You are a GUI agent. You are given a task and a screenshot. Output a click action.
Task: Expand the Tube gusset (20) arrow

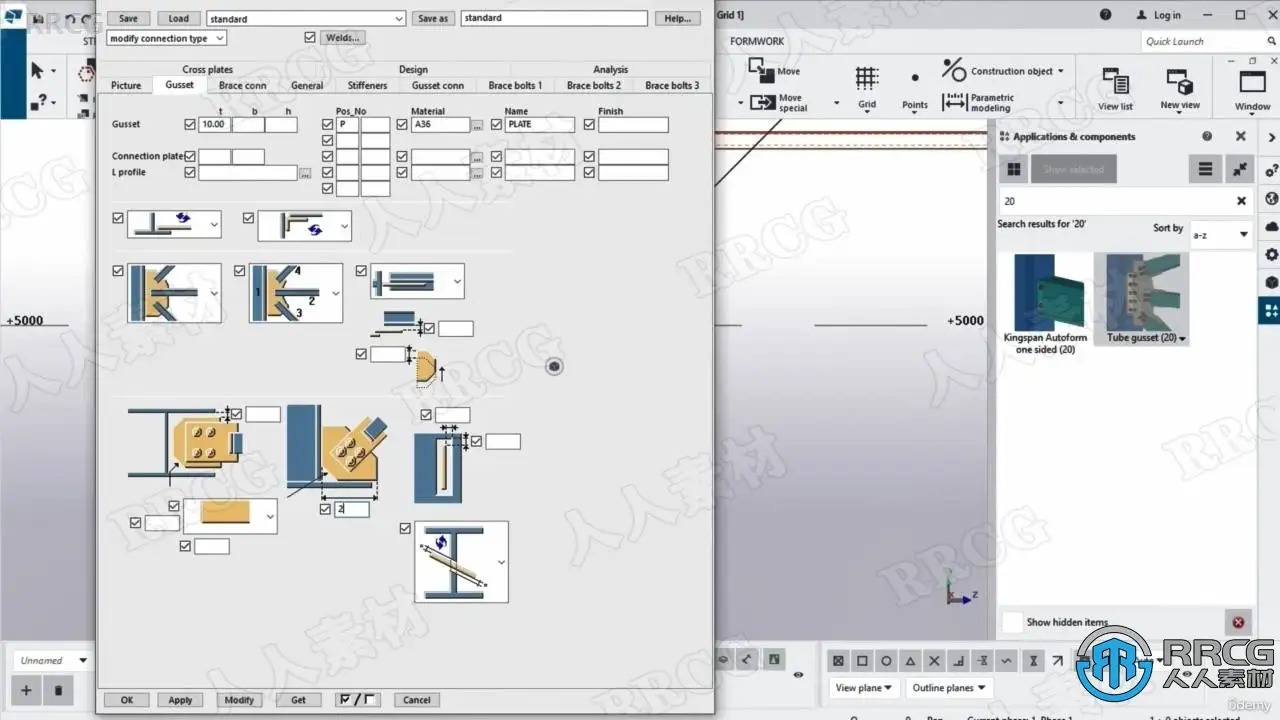pyautogui.click(x=1184, y=339)
